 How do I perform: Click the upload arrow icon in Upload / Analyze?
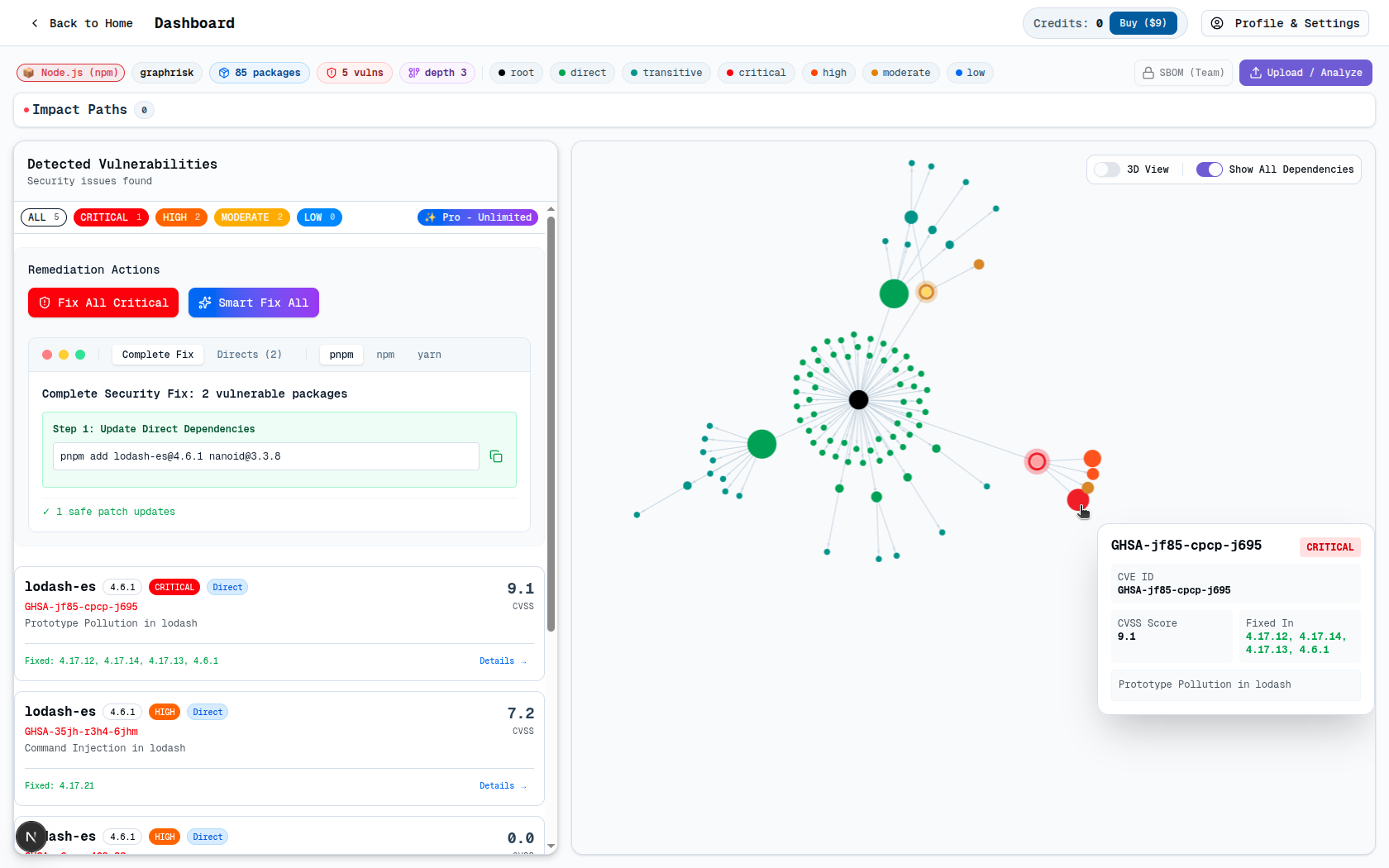point(1256,73)
